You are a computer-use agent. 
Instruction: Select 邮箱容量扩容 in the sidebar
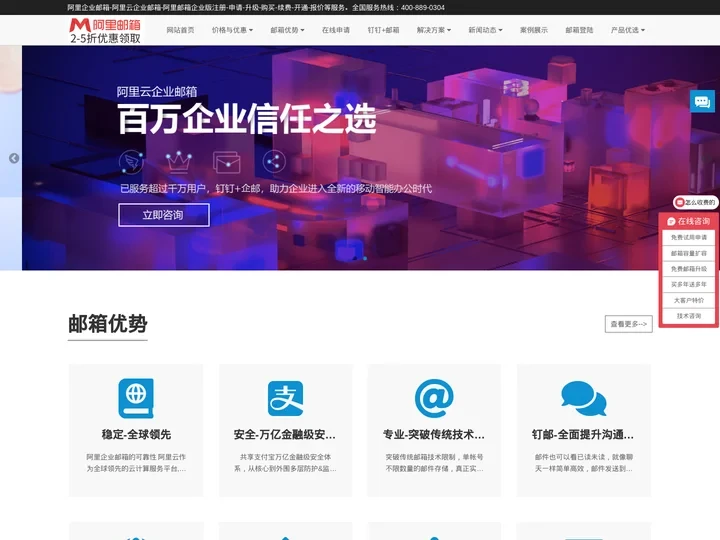pyautogui.click(x=688, y=253)
